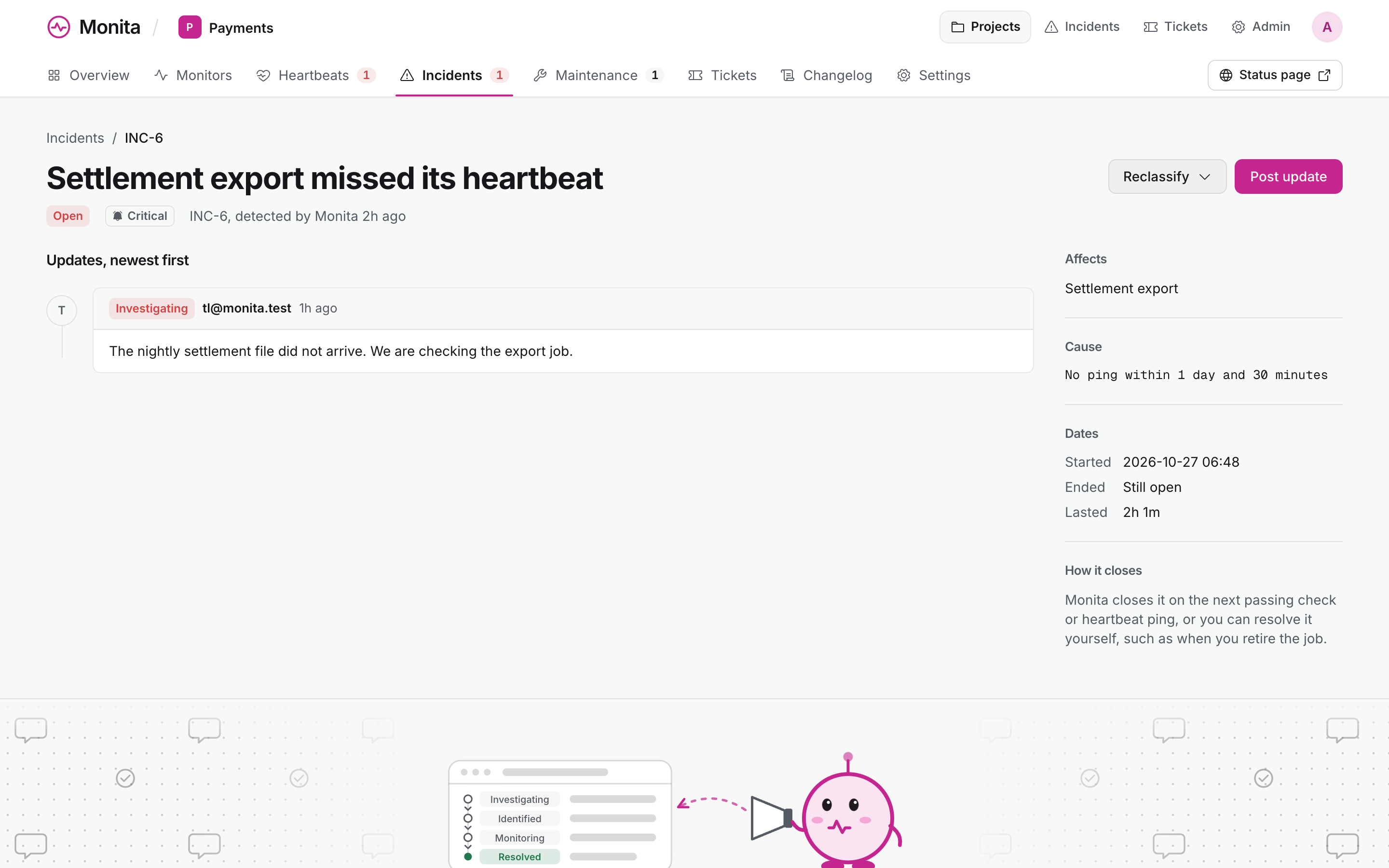
Task: Switch to the Maintenance tab
Action: (599, 75)
